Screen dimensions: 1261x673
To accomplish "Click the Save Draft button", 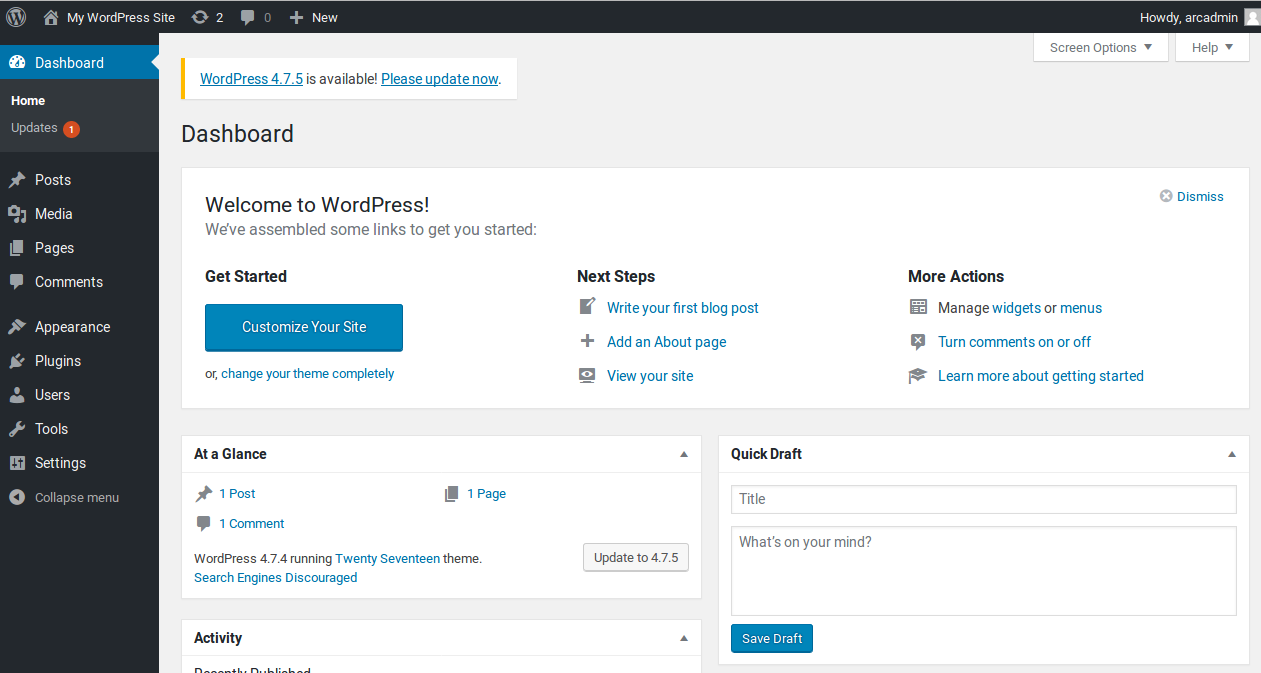I will pyautogui.click(x=772, y=638).
